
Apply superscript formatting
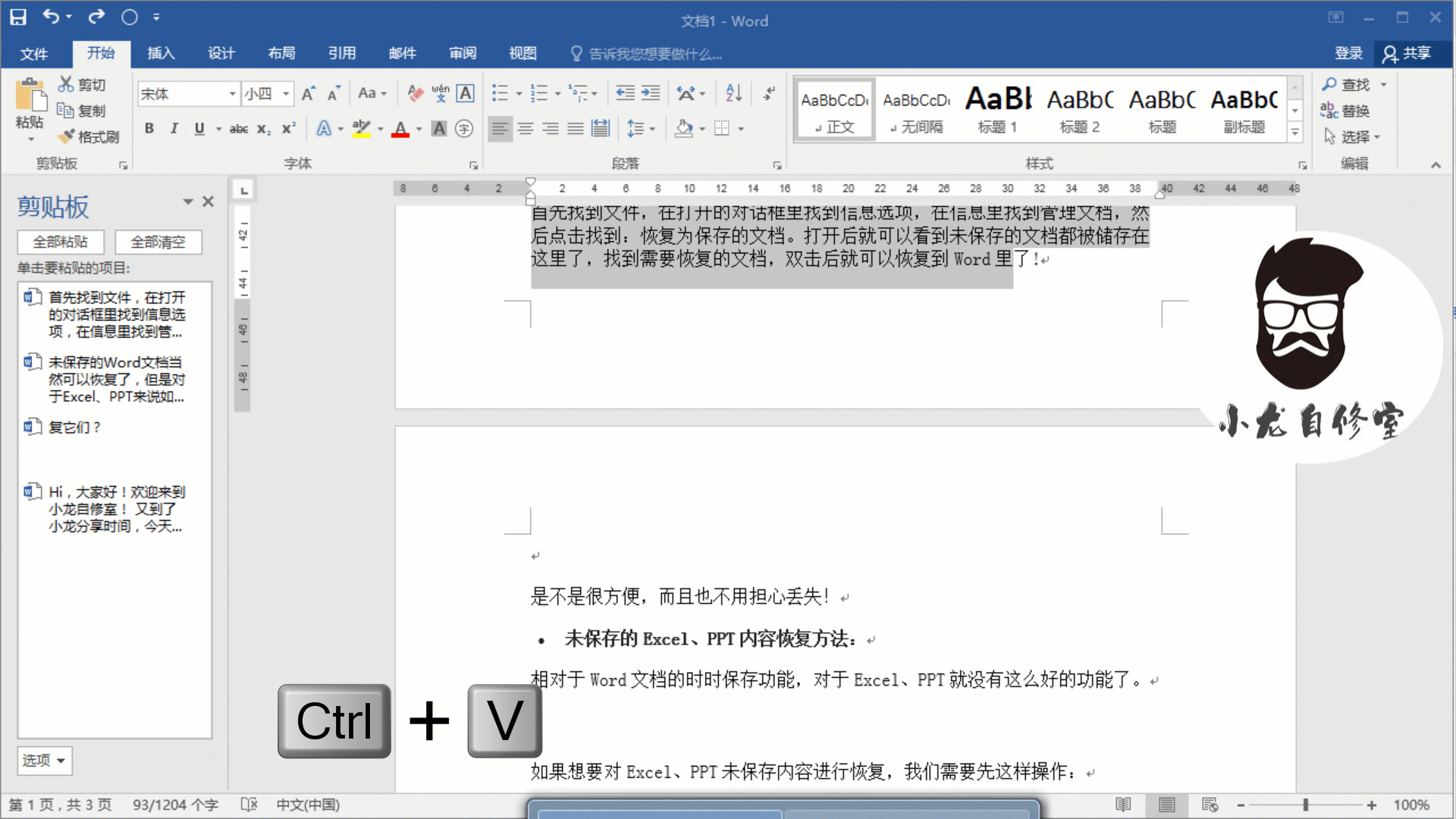click(x=288, y=129)
